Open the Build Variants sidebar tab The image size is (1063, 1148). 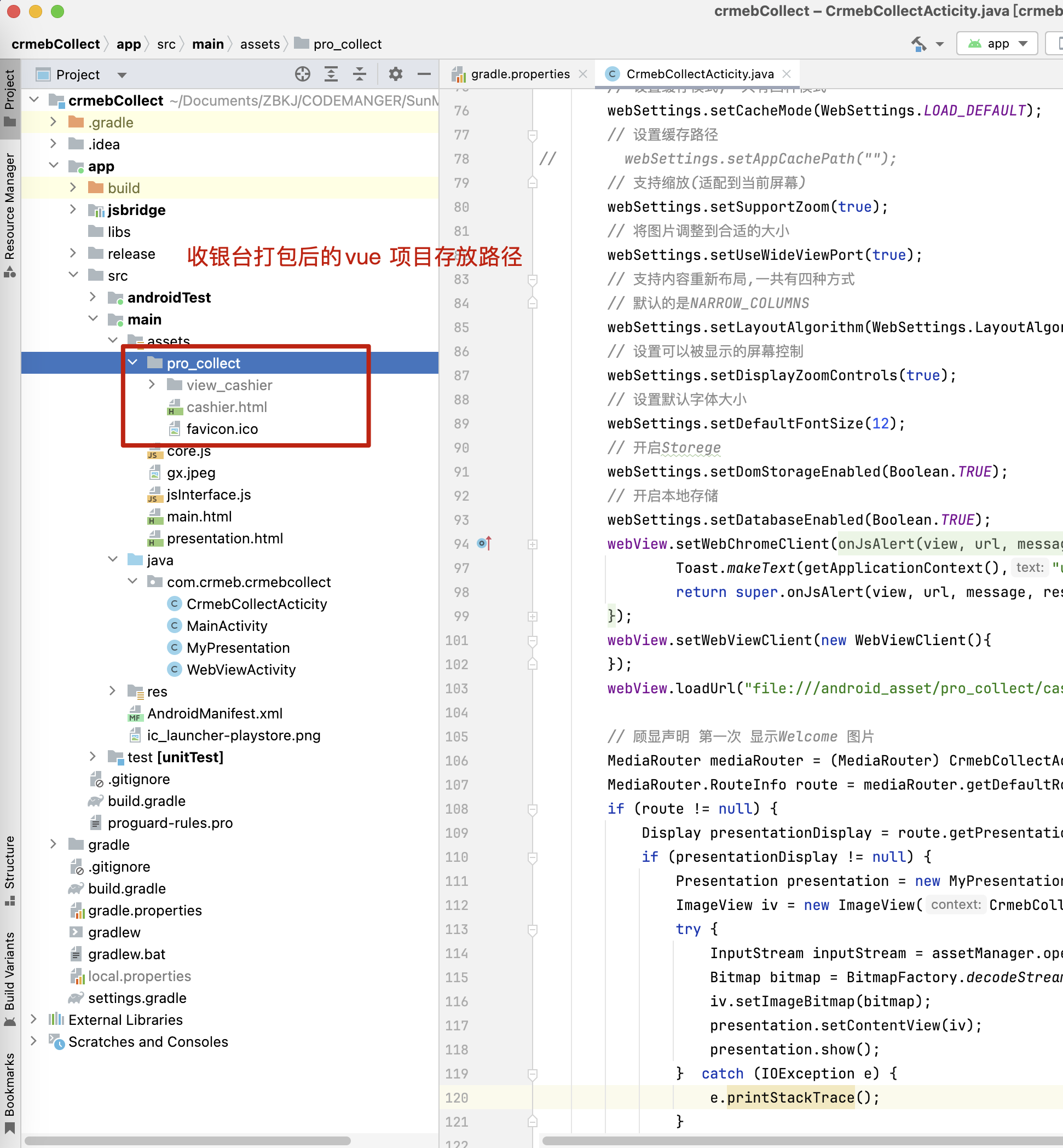click(x=10, y=979)
